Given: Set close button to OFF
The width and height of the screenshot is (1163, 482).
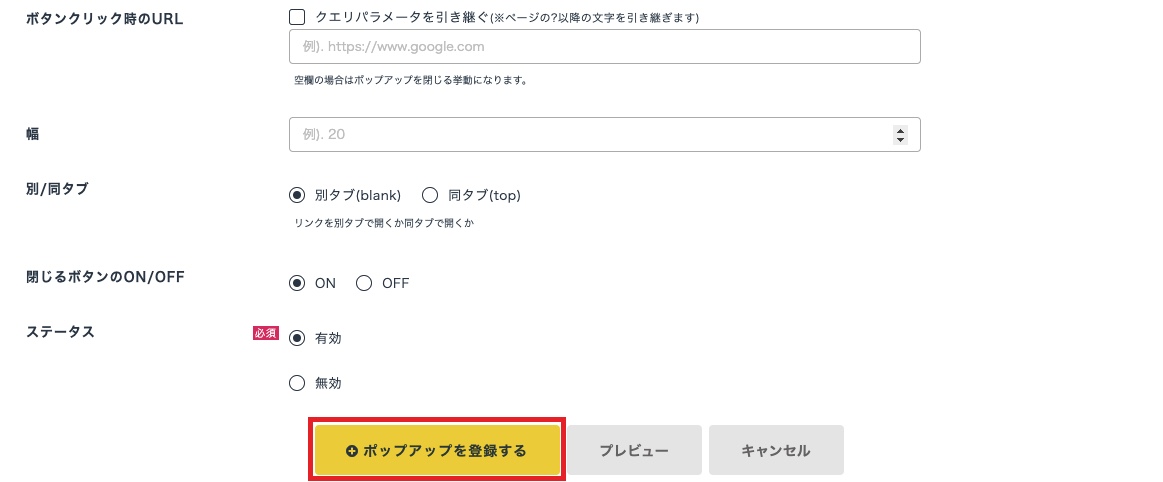Looking at the screenshot, I should point(364,283).
